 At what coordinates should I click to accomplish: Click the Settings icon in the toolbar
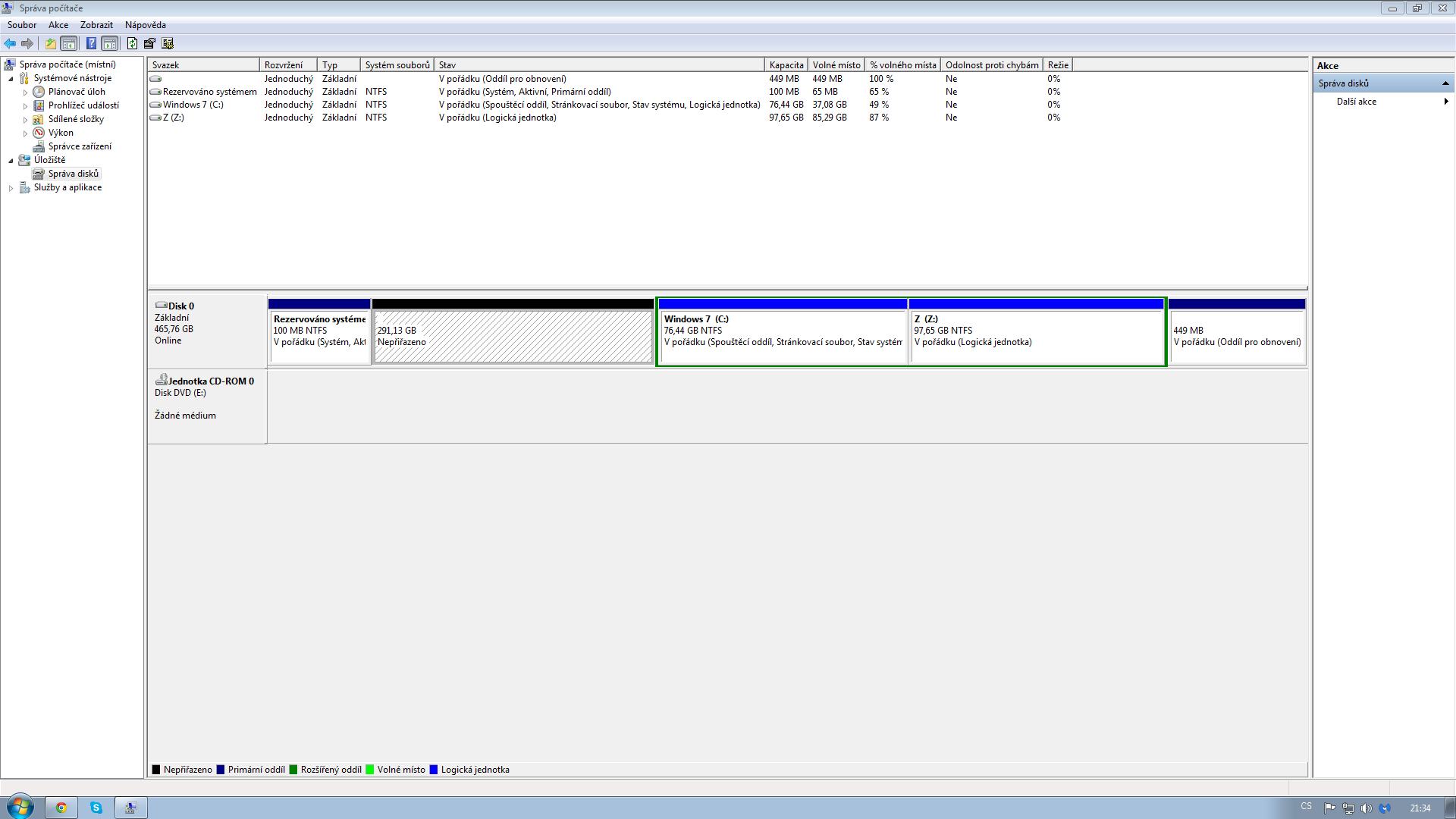click(x=149, y=43)
